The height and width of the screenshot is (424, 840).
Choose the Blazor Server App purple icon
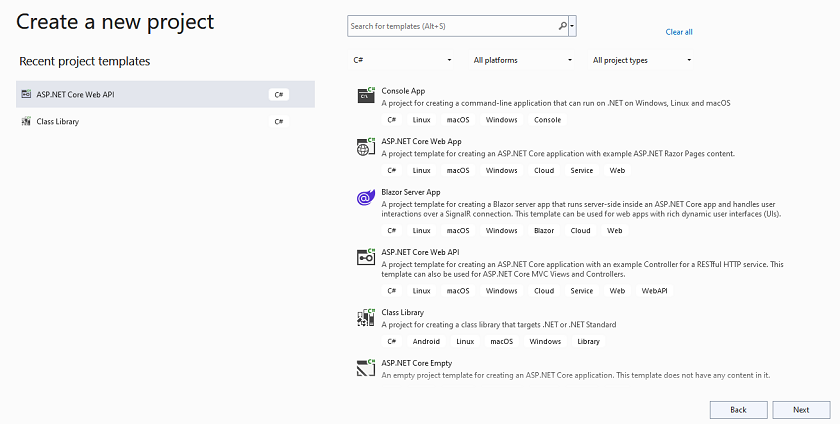coord(366,197)
